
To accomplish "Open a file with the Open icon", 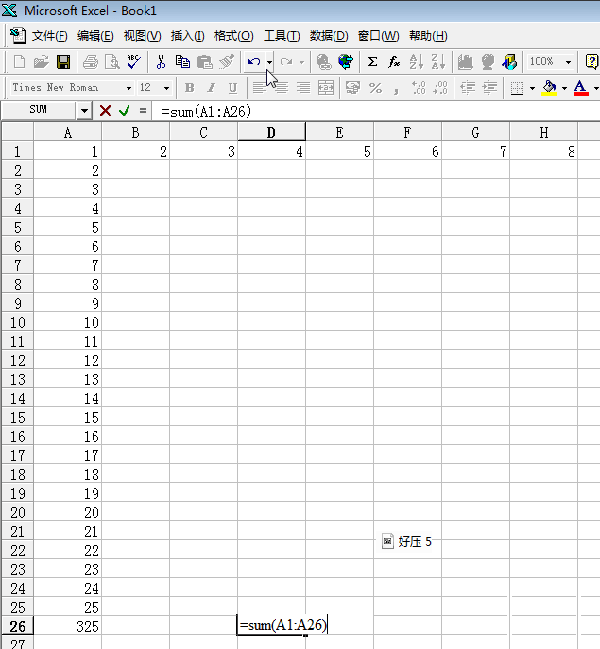I will pos(41,62).
